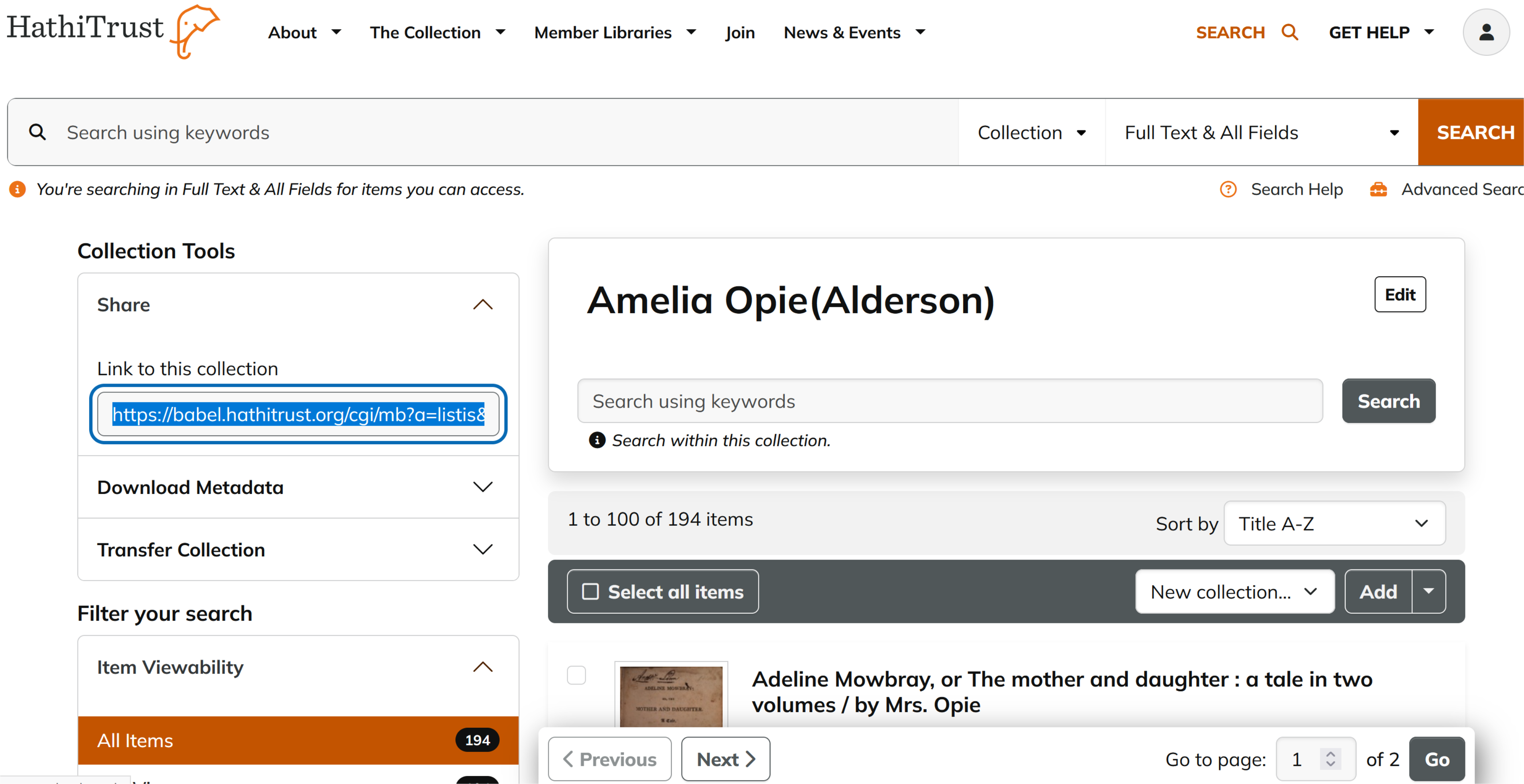Open the Adeline Mowbray book thumbnail
Screen dimensions: 1524x784
[x=671, y=695]
